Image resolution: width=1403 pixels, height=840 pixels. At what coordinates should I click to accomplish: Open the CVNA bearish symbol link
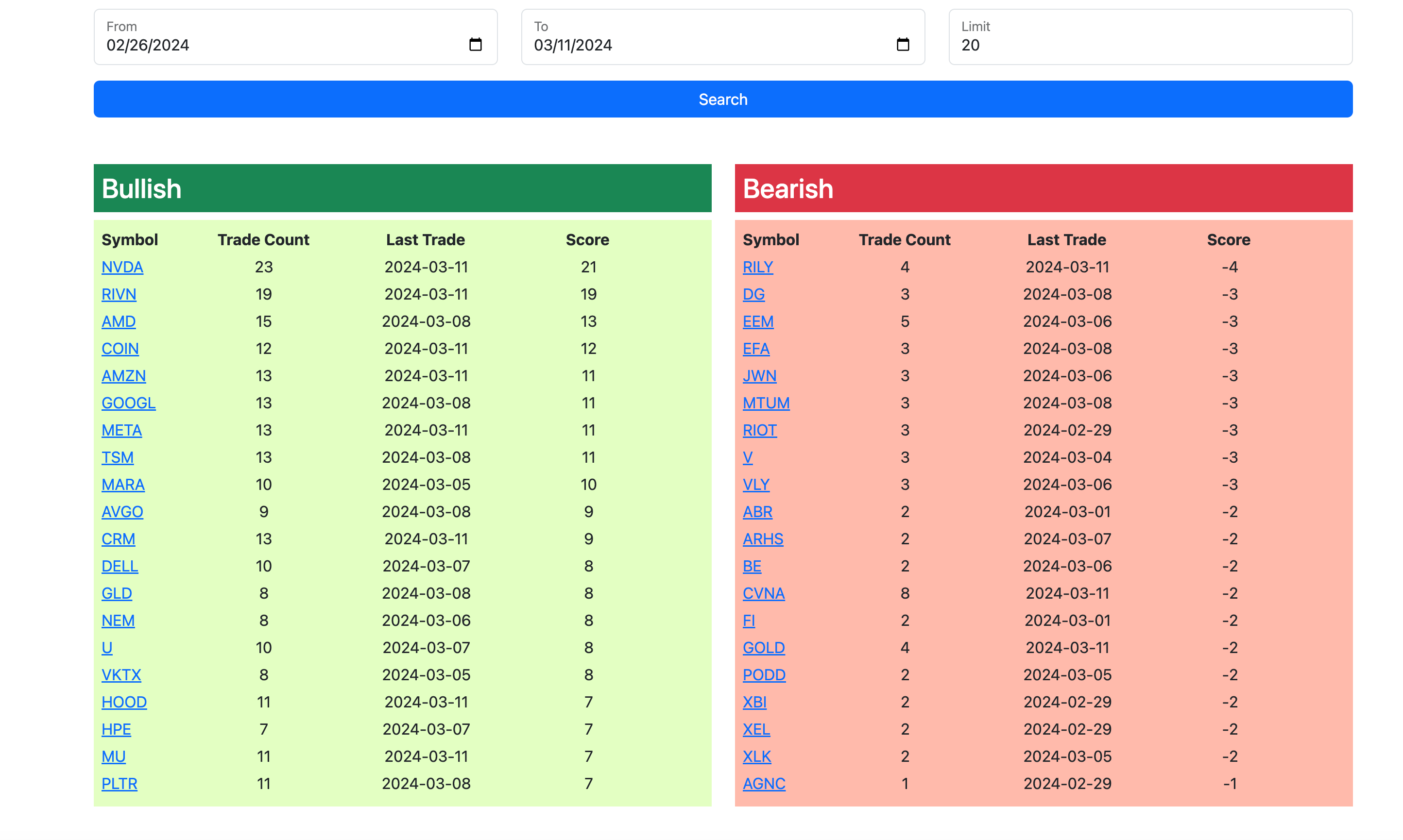[763, 593]
